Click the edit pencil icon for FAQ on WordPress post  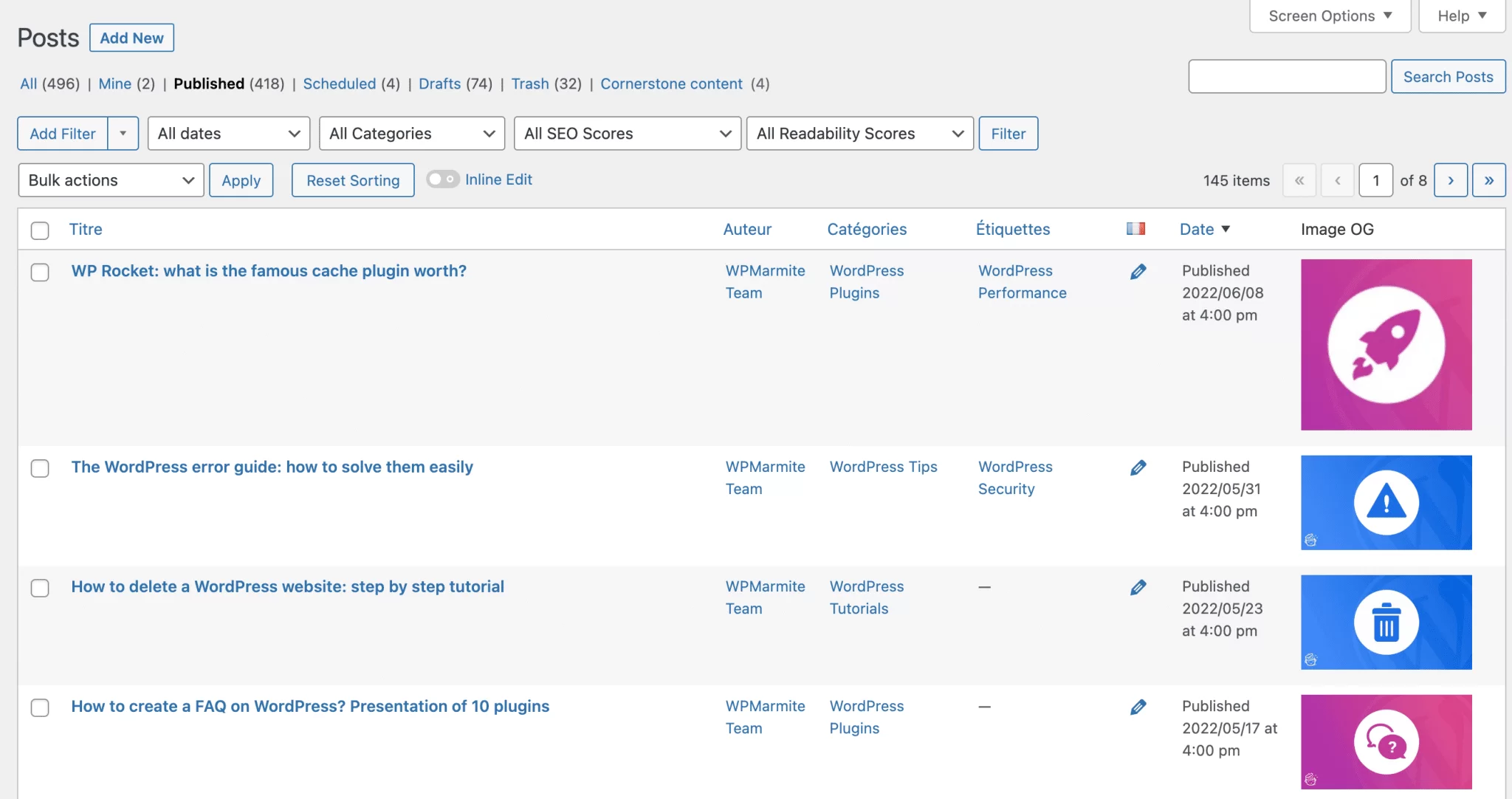click(x=1138, y=707)
